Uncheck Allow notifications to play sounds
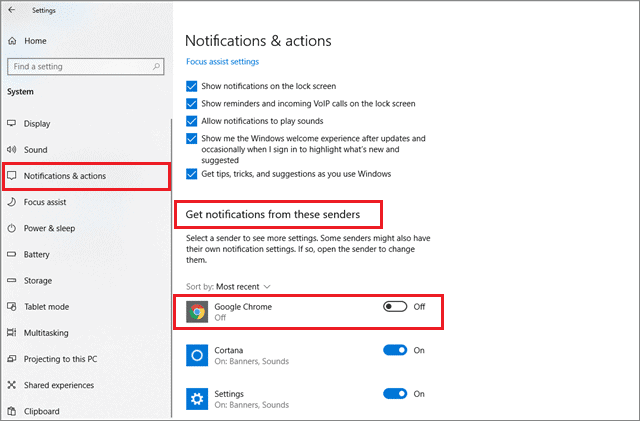Image resolution: width=640 pixels, height=421 pixels. [191, 121]
